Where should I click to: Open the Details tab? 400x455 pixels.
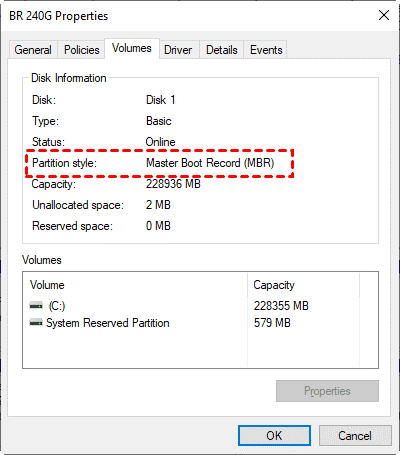[222, 50]
